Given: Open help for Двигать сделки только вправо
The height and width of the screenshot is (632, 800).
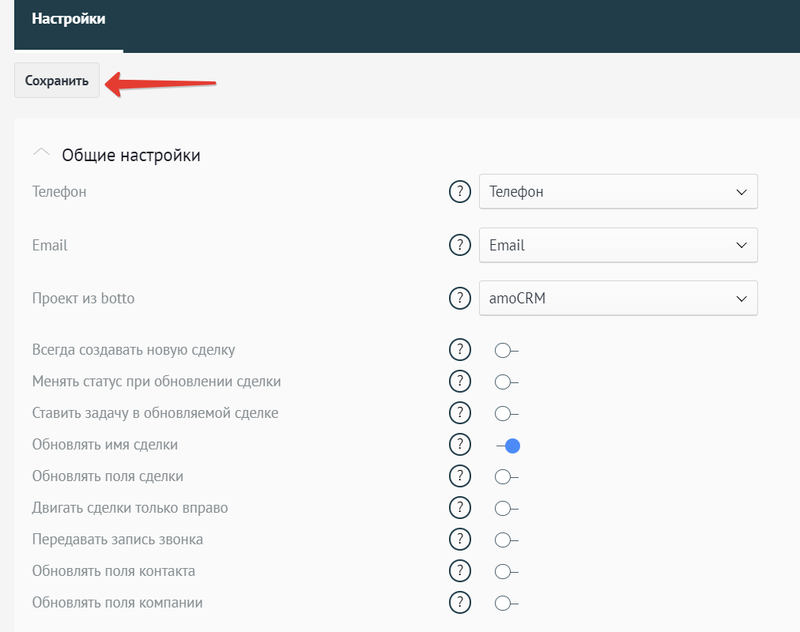Looking at the screenshot, I should click(459, 508).
